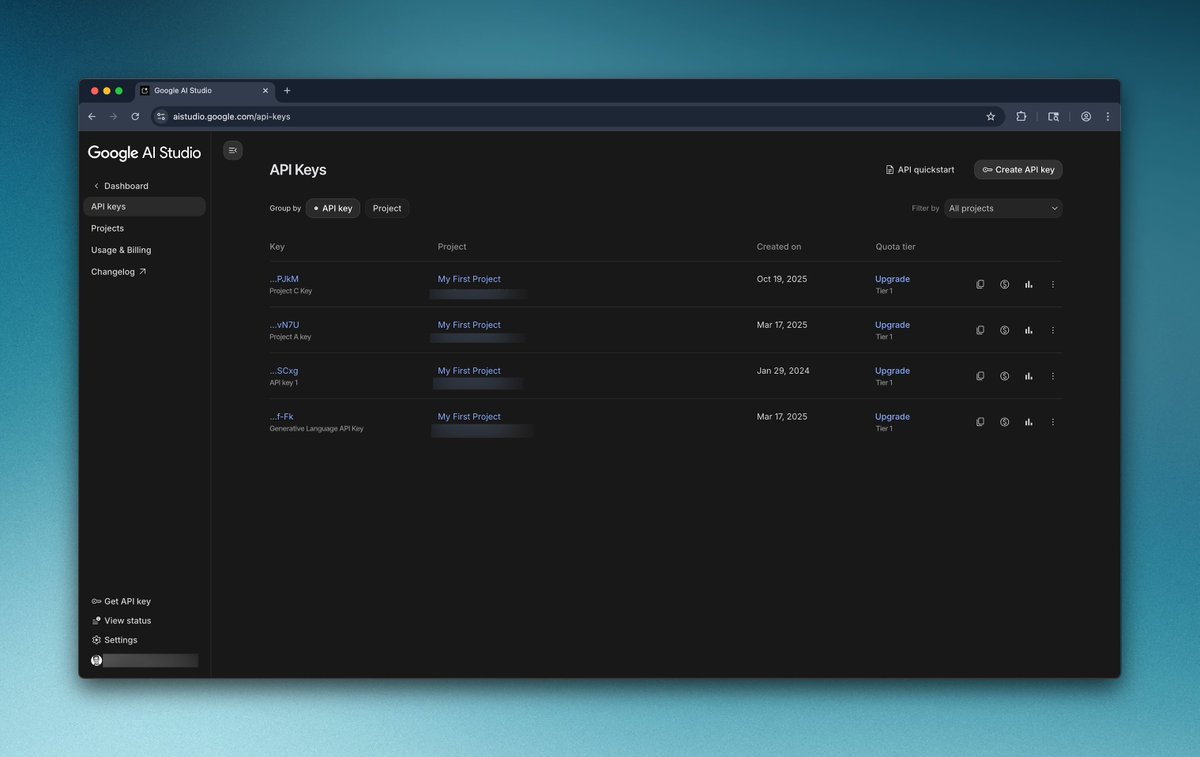Open Changelog external link

118,272
